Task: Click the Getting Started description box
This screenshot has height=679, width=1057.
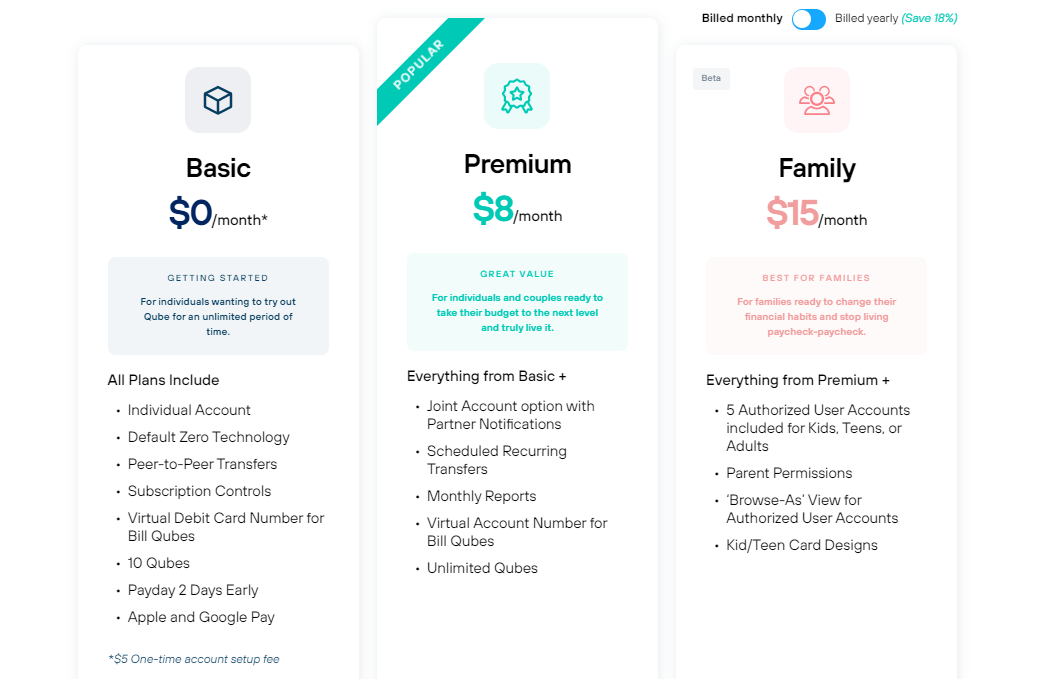Action: (x=218, y=305)
